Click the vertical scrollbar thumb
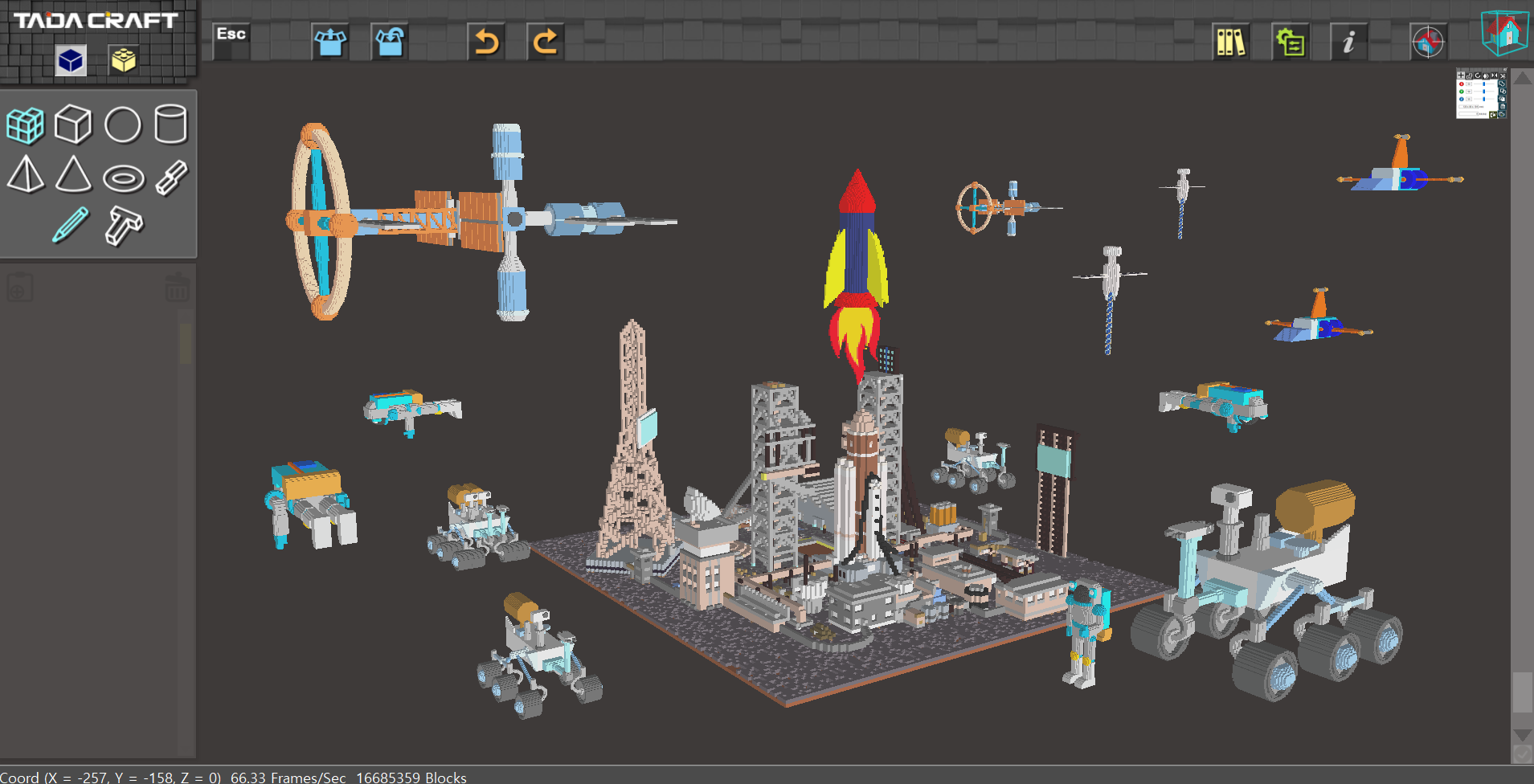The image size is (1534, 784). coord(1522,692)
